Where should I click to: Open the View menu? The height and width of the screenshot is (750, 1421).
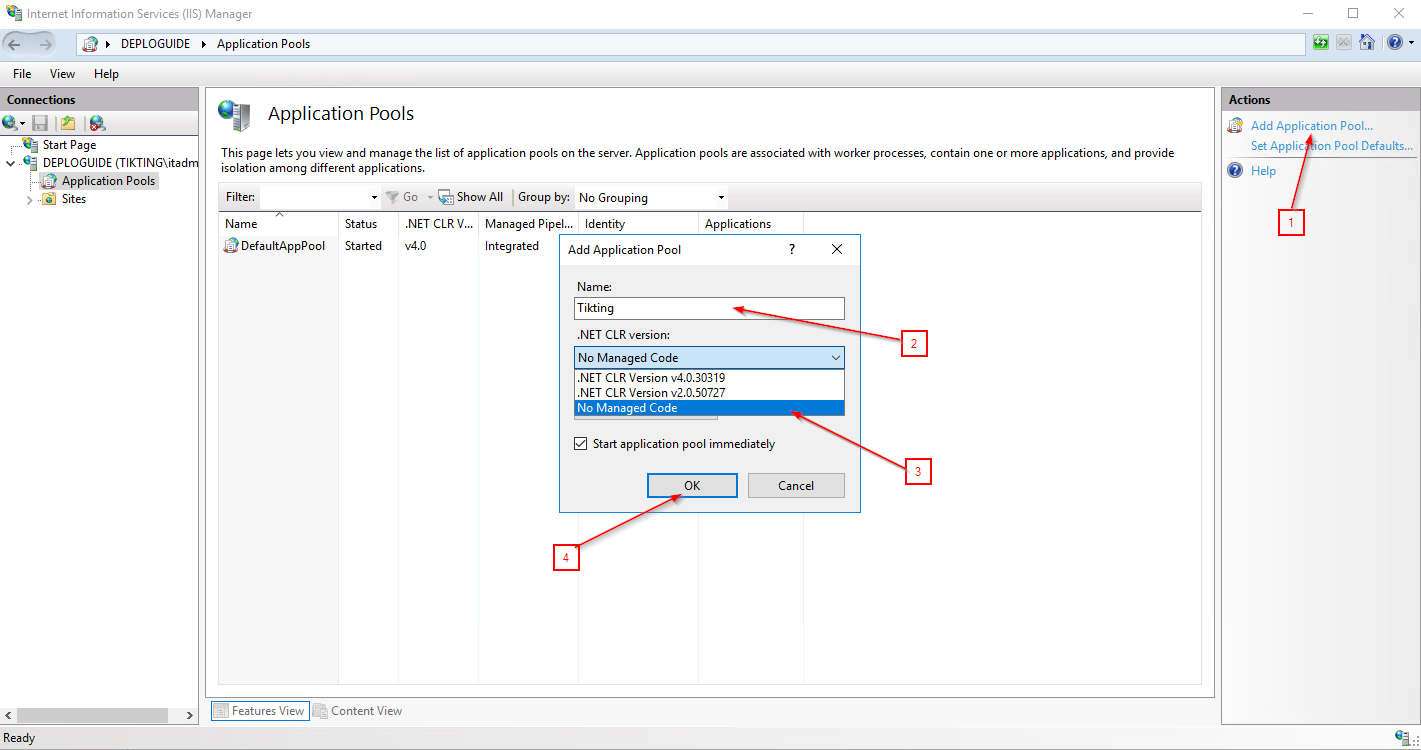pyautogui.click(x=62, y=74)
